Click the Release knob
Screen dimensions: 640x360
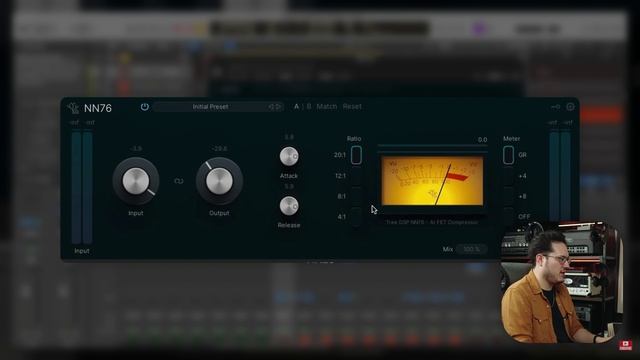click(x=289, y=206)
